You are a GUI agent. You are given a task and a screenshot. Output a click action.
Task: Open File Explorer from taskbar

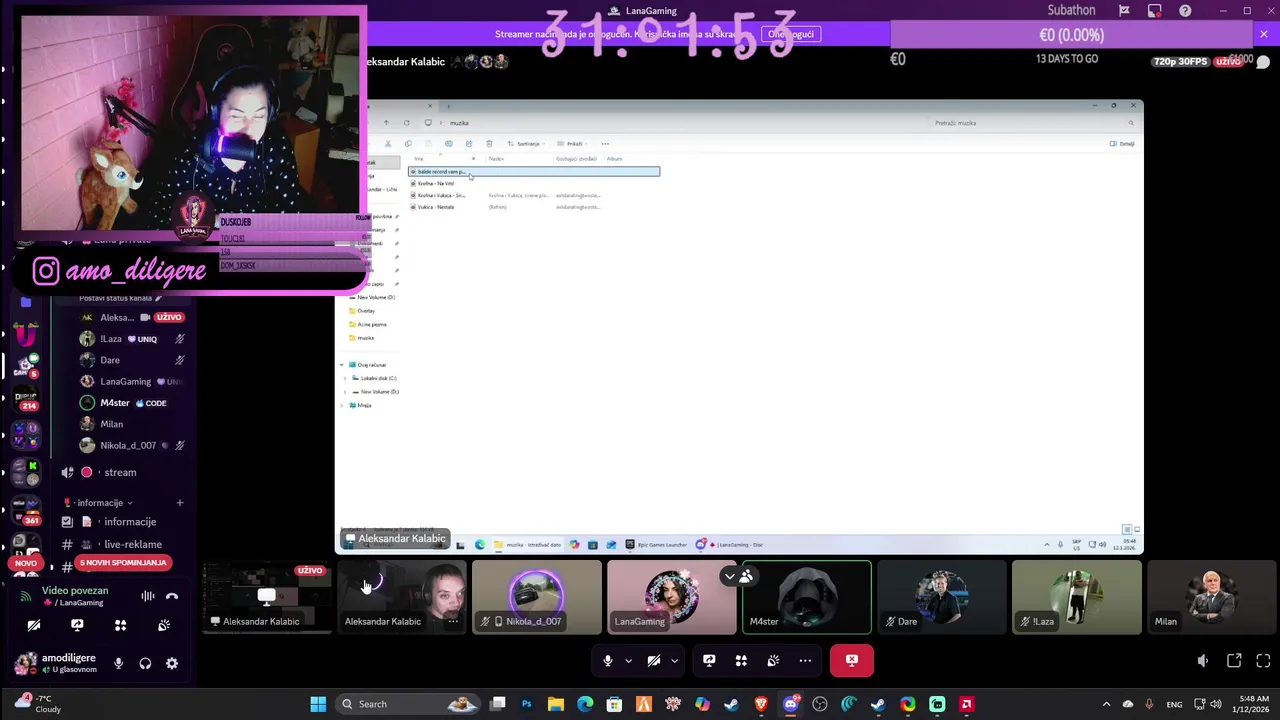tap(556, 704)
